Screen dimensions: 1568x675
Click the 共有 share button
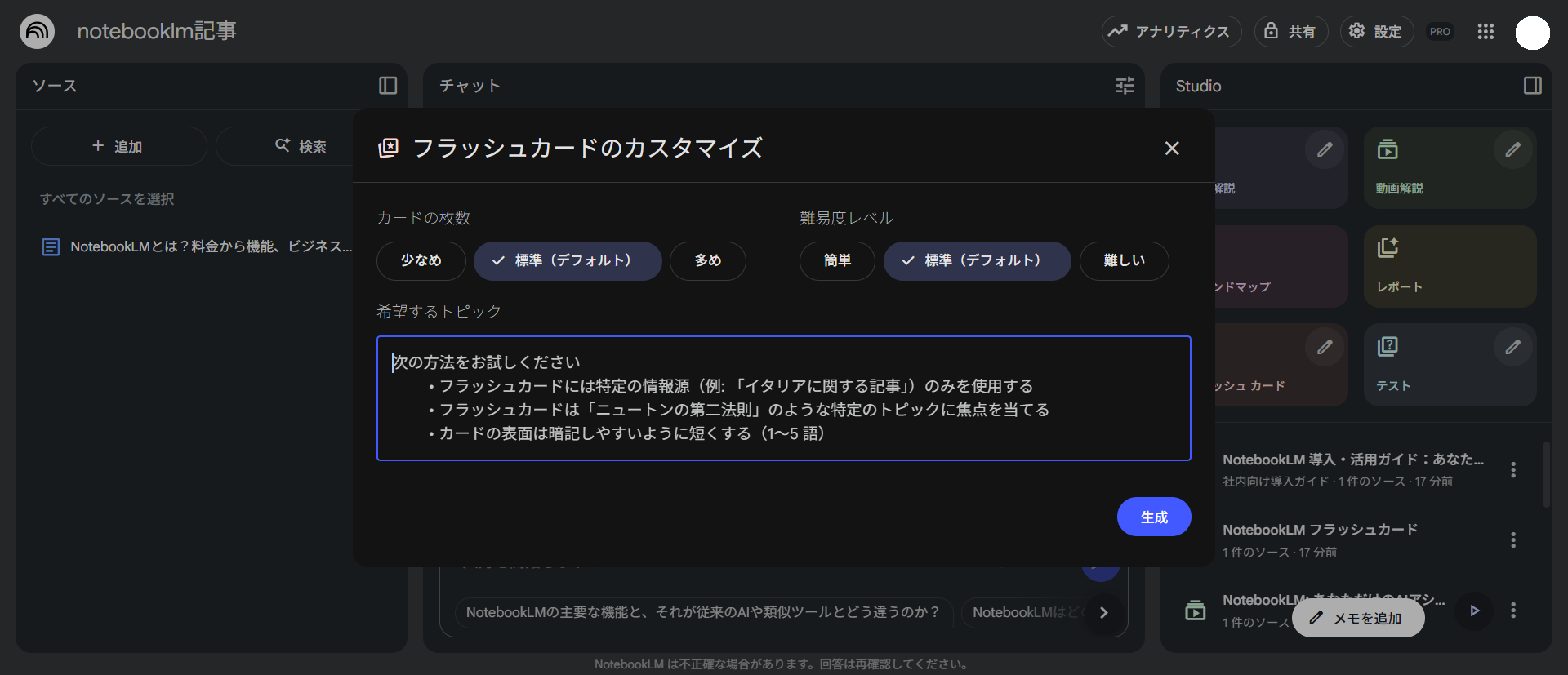[1291, 32]
